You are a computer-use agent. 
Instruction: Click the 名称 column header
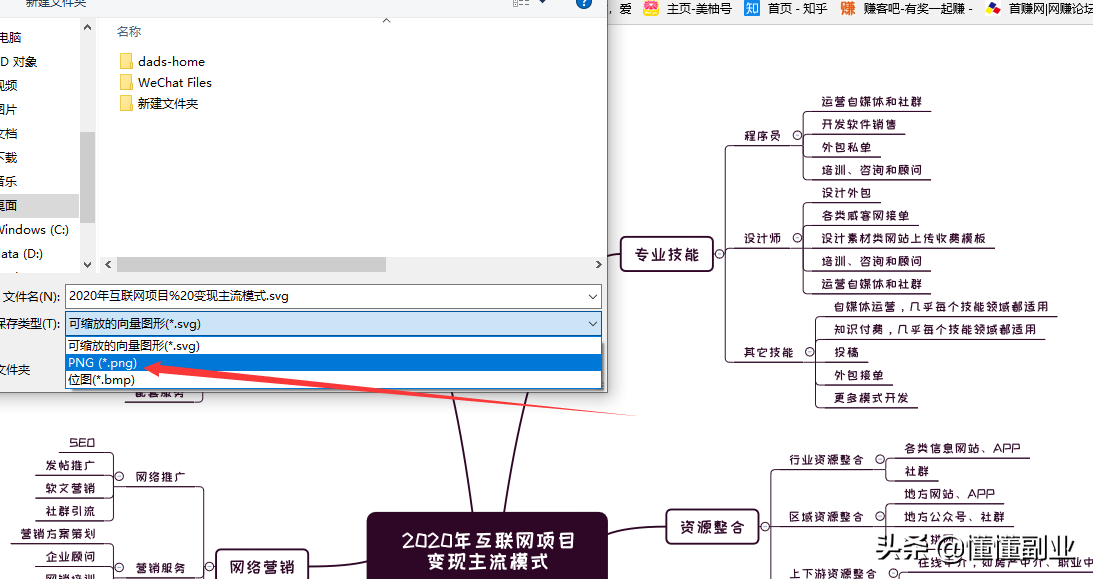(129, 32)
